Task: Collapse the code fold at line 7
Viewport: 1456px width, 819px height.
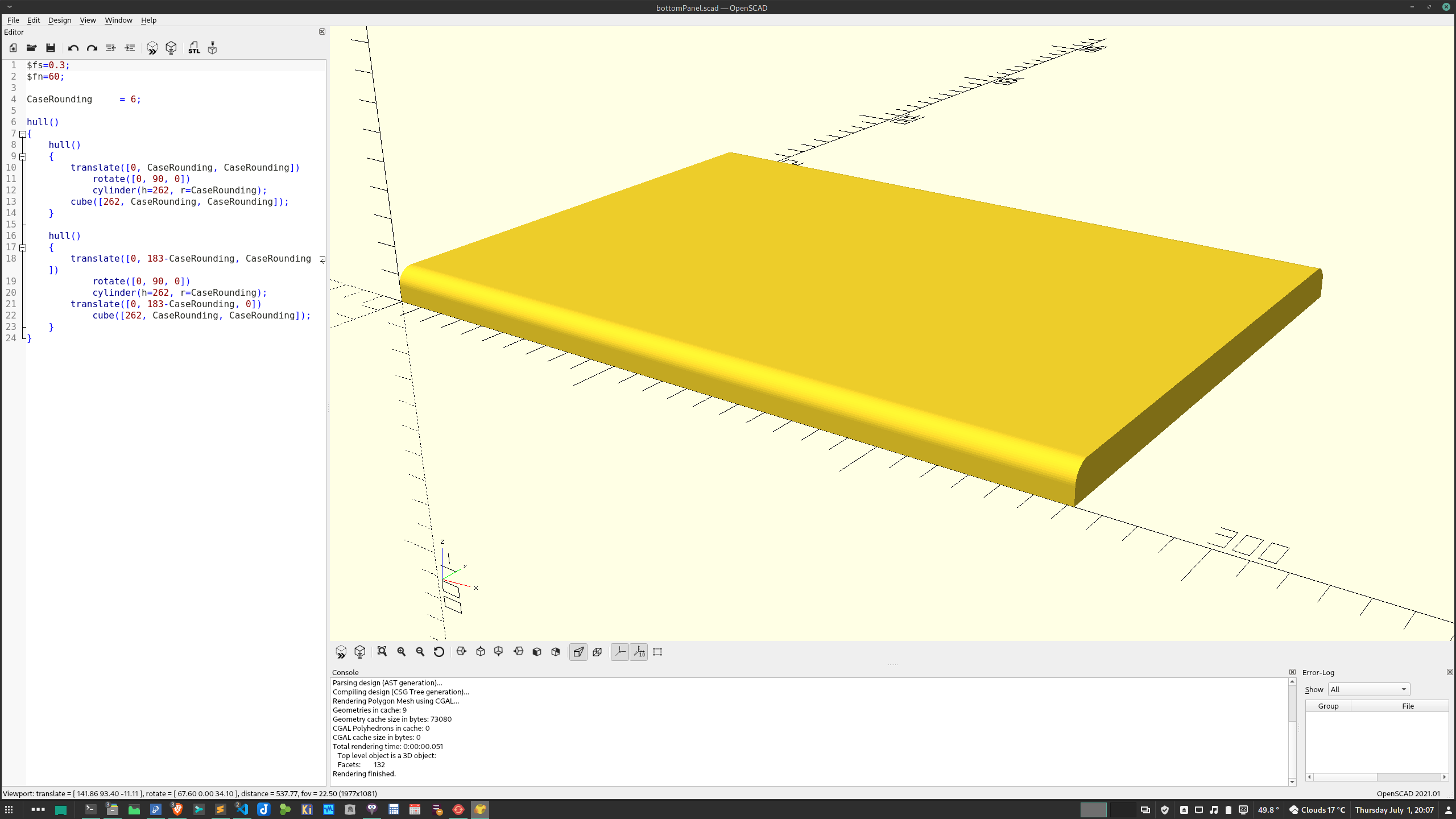Action: click(23, 134)
